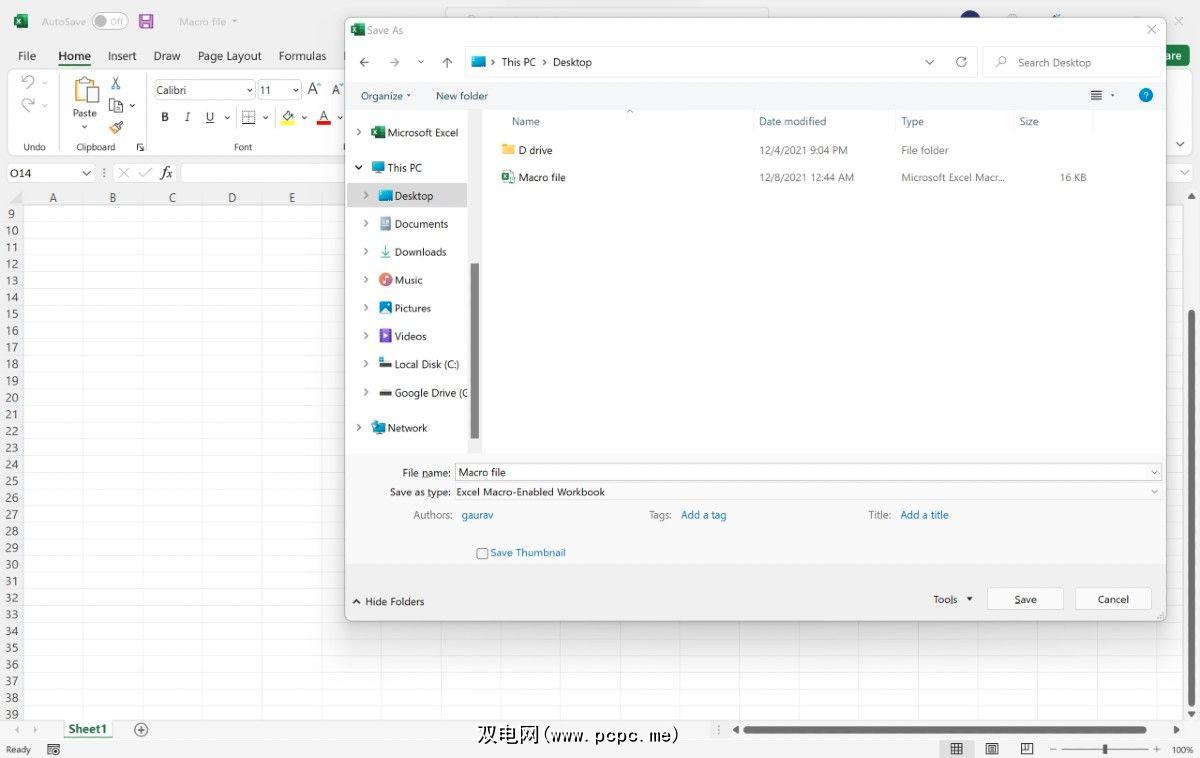Open the Save as type dropdown
This screenshot has width=1200, height=758.
[x=807, y=492]
